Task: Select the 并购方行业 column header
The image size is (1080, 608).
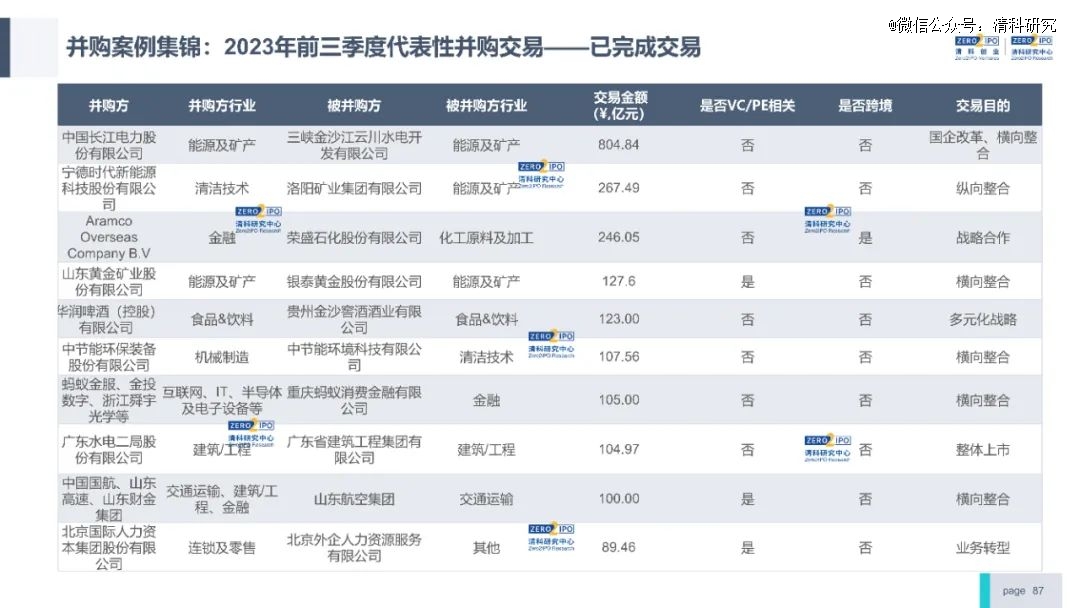Action: coord(222,105)
